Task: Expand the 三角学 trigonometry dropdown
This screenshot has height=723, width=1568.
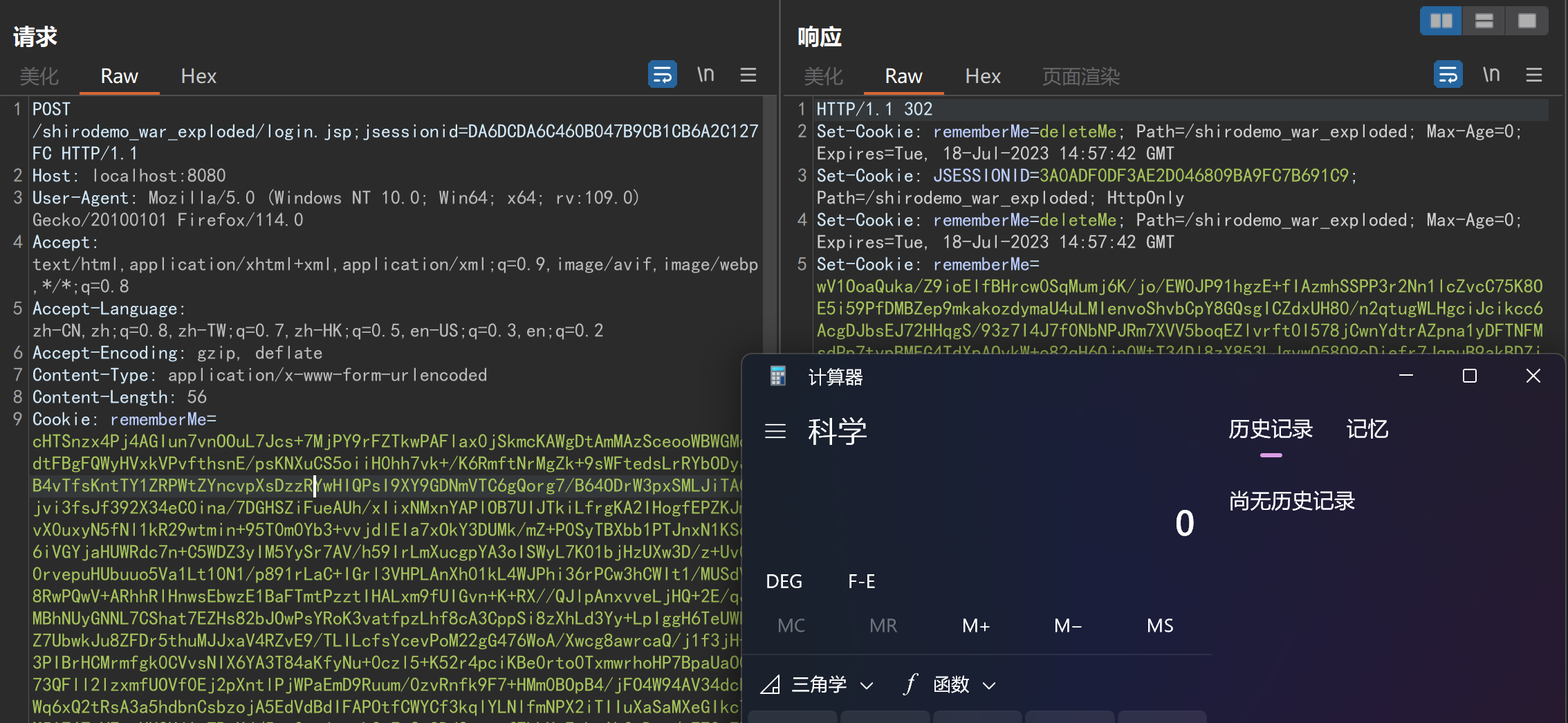Action: click(x=818, y=685)
